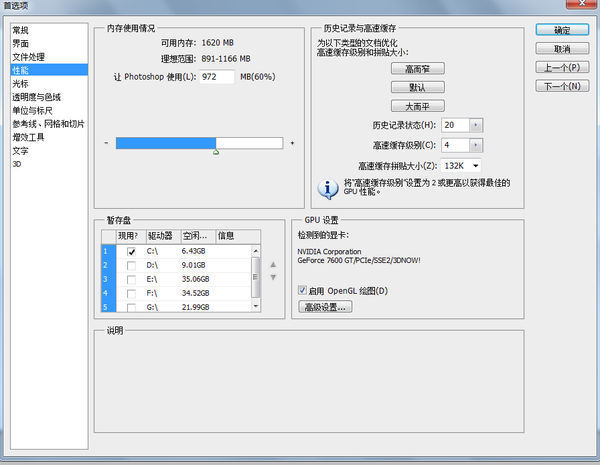The width and height of the screenshot is (600, 465).
Task: Click 驱动器 column header
Action: click(x=163, y=236)
